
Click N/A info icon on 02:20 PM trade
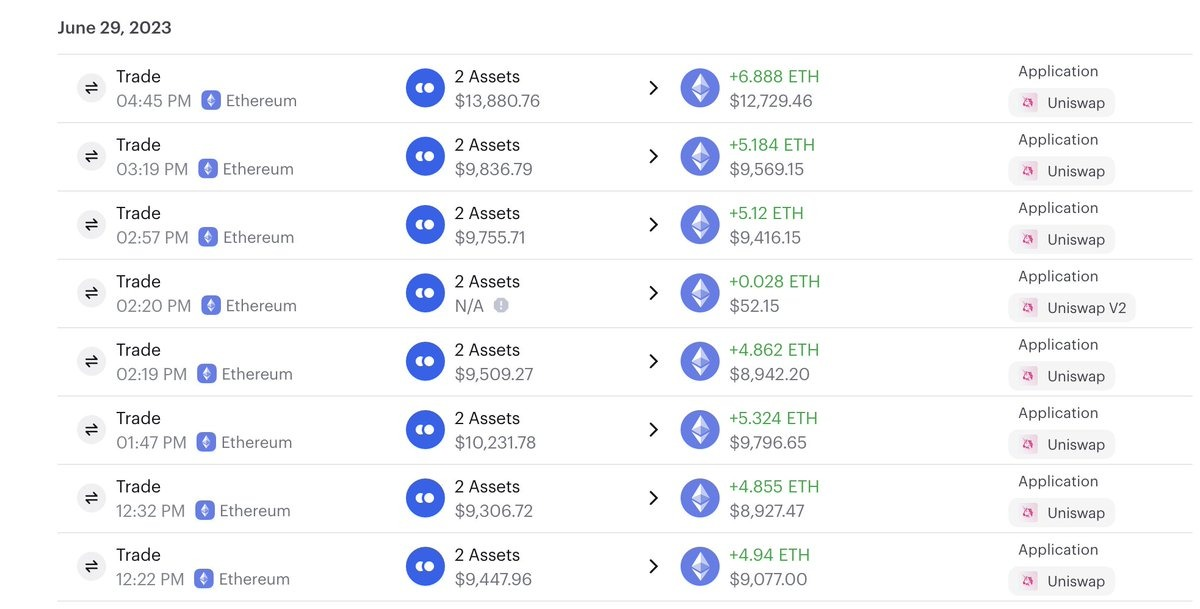(x=501, y=305)
